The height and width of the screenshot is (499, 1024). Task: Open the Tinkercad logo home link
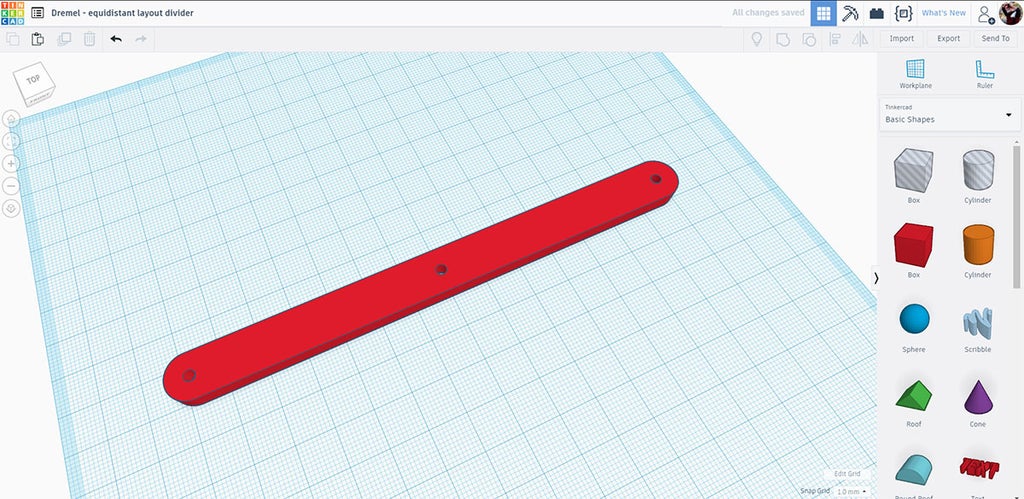pos(12,12)
